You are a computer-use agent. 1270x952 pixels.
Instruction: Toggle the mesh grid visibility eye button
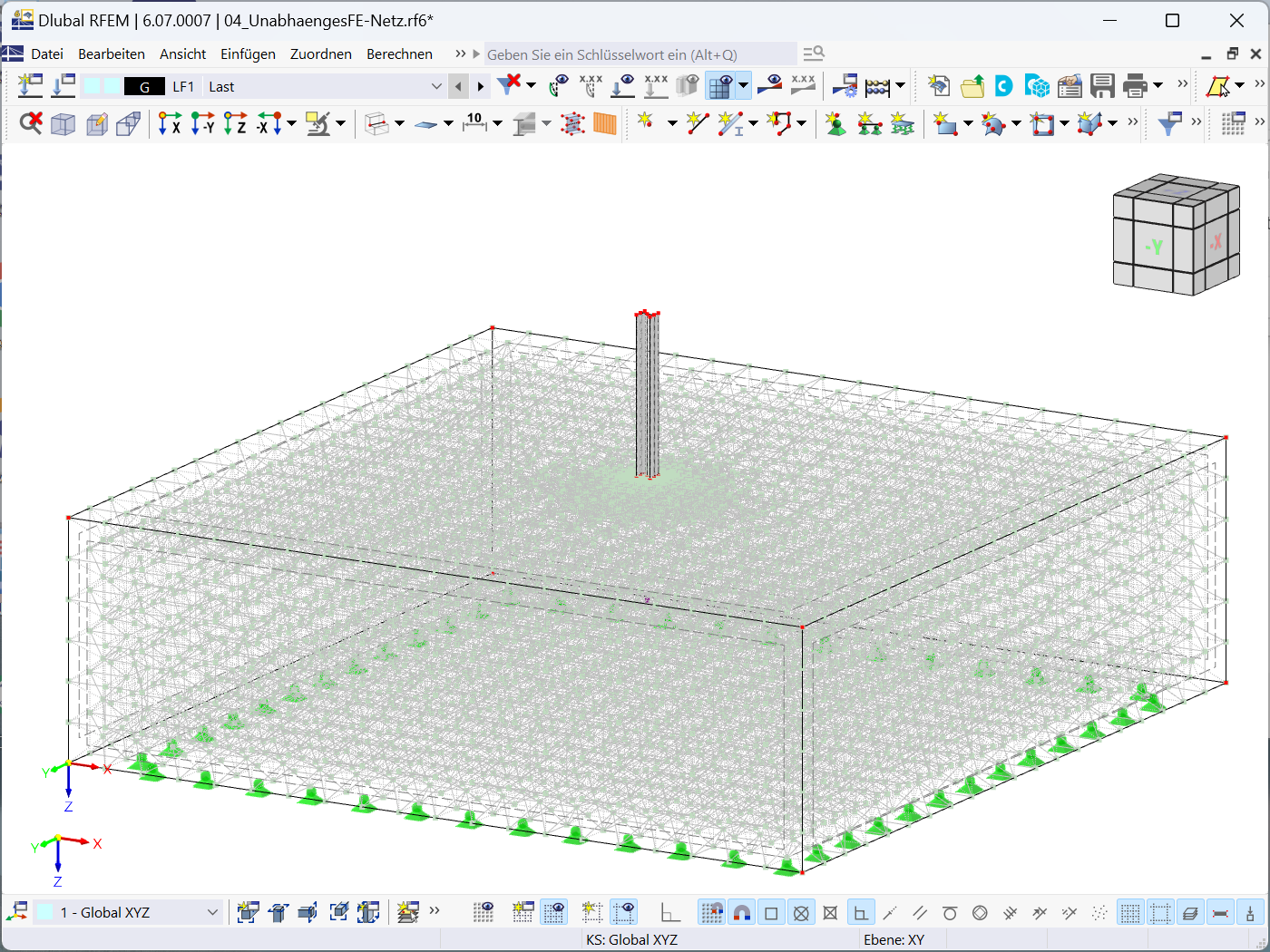point(720,86)
